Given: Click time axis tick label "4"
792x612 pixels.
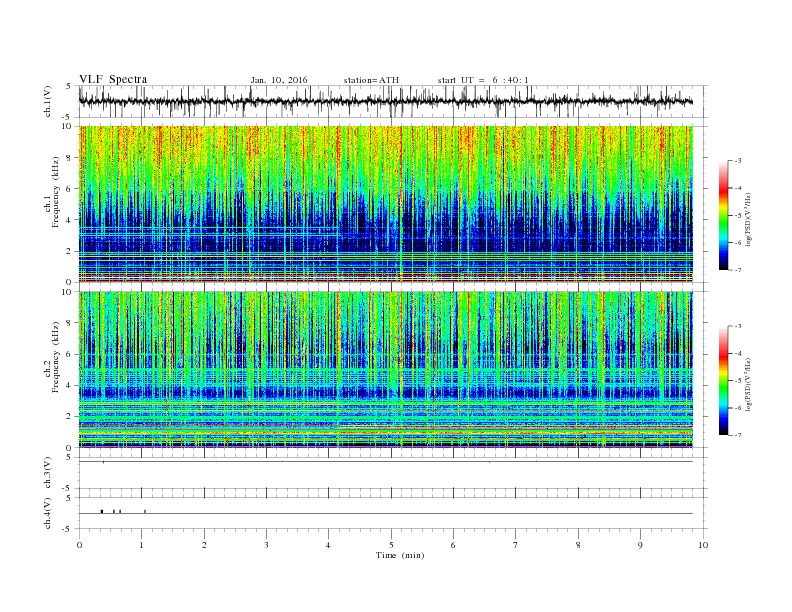Looking at the screenshot, I should point(328,545).
